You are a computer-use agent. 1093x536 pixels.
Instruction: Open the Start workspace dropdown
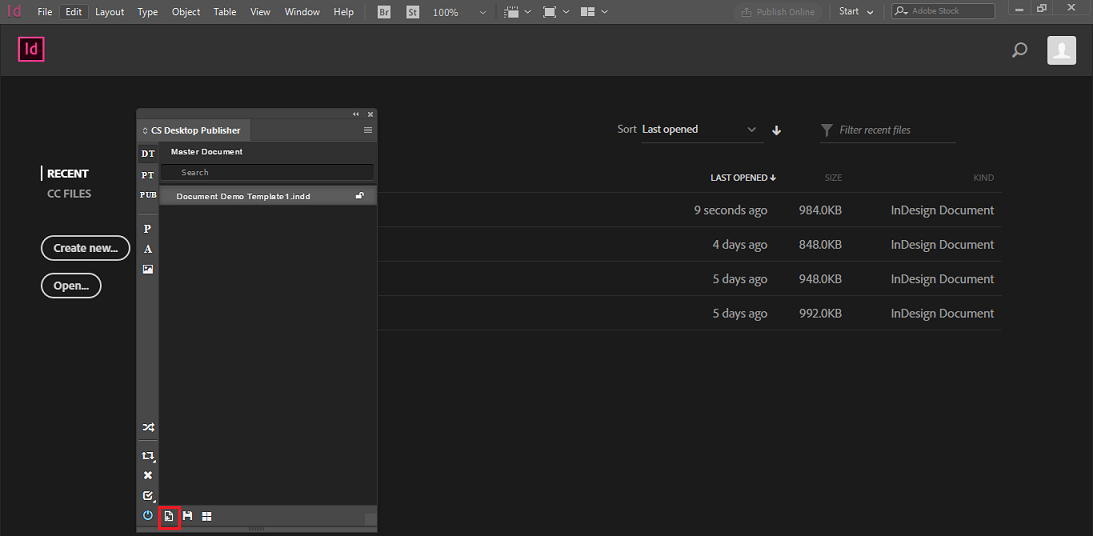(x=856, y=12)
